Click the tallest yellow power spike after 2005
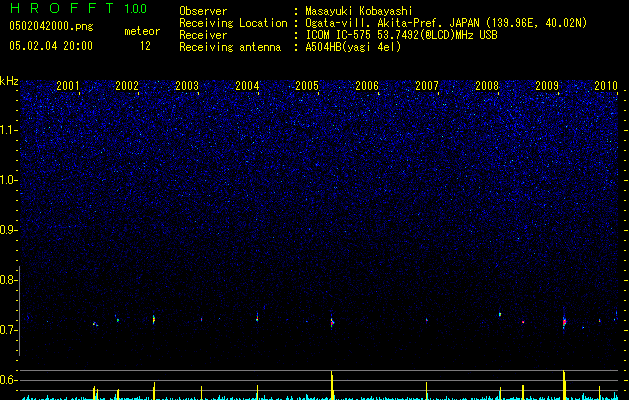The width and height of the screenshot is (629, 400). coord(332,385)
